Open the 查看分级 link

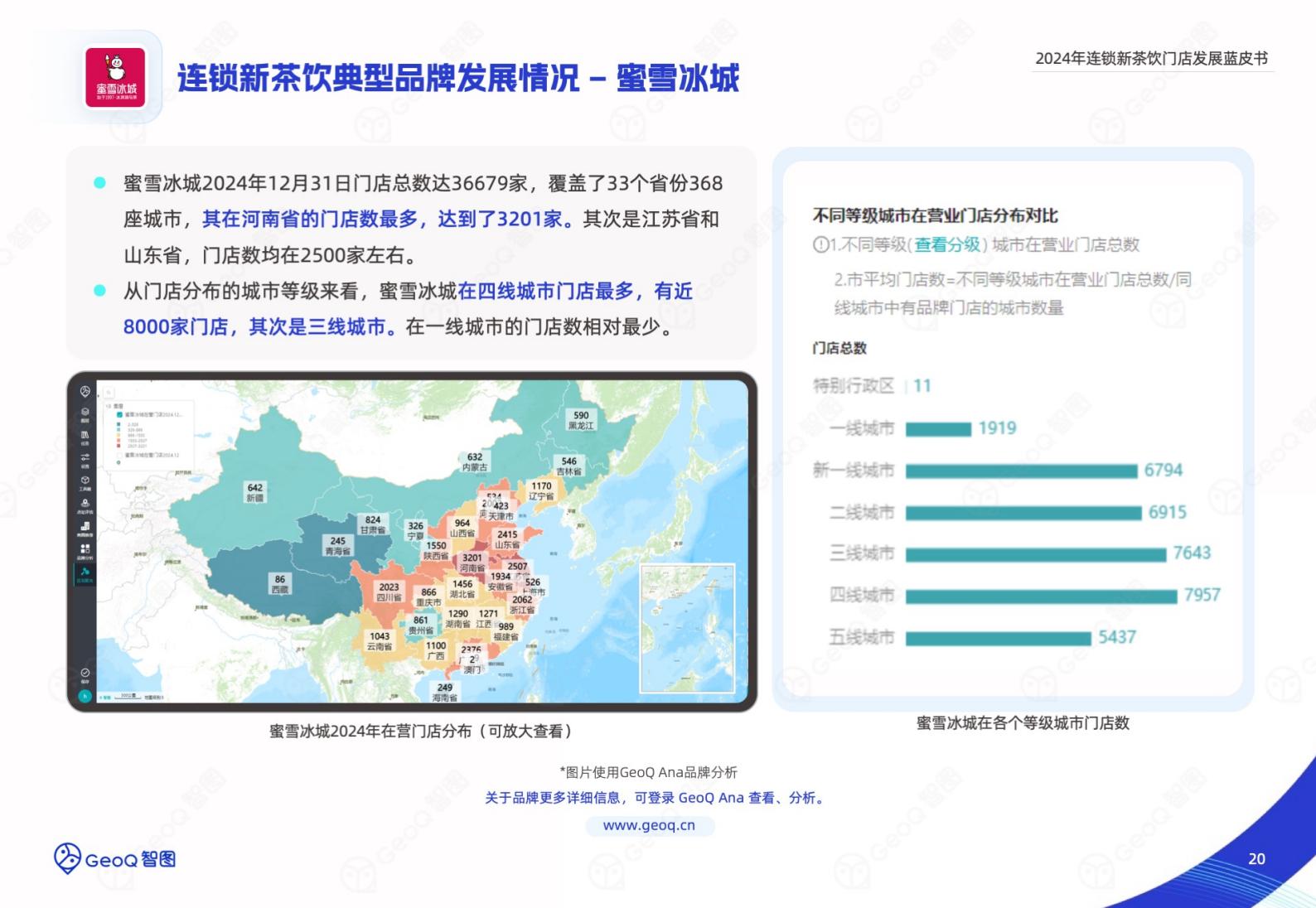tap(947, 244)
